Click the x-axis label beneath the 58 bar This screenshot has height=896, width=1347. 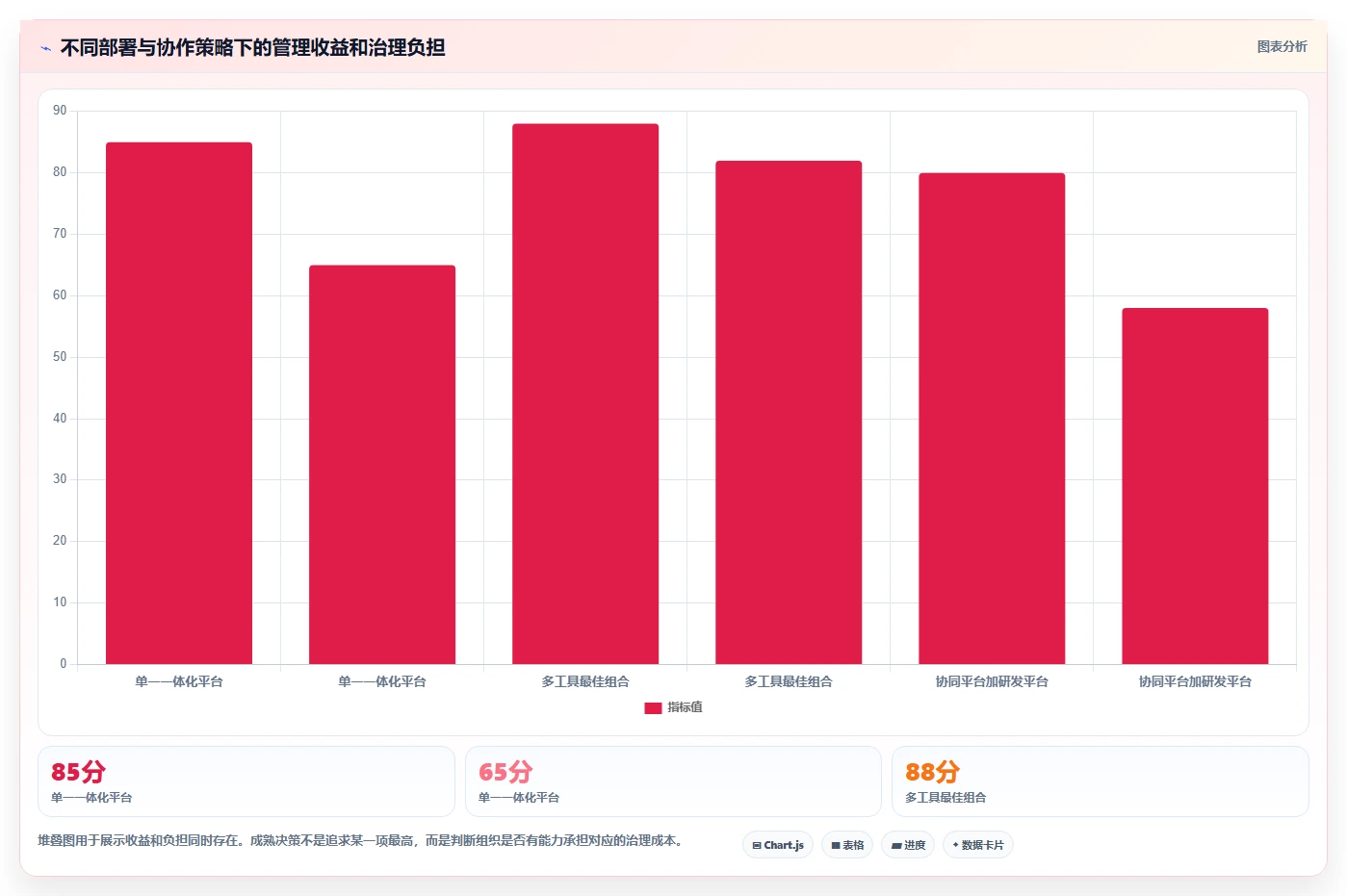click(x=1195, y=681)
